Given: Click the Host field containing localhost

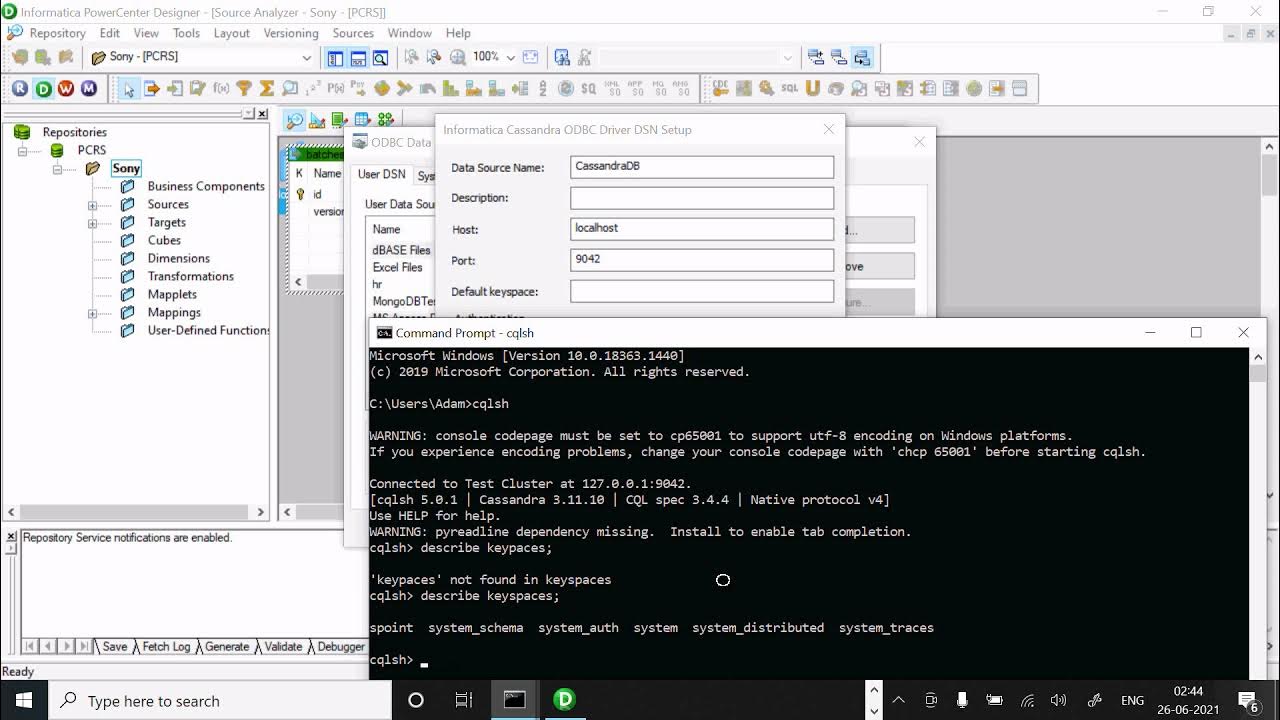Looking at the screenshot, I should pos(702,229).
